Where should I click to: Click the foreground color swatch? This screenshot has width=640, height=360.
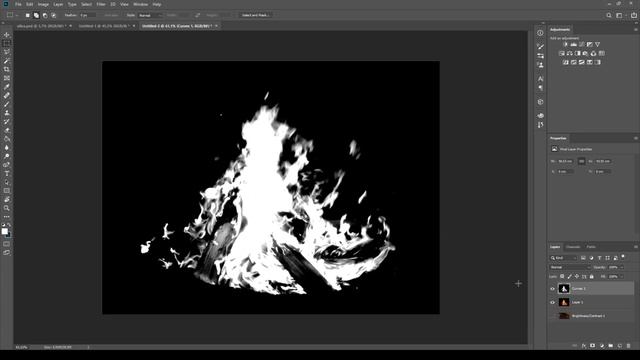4,231
